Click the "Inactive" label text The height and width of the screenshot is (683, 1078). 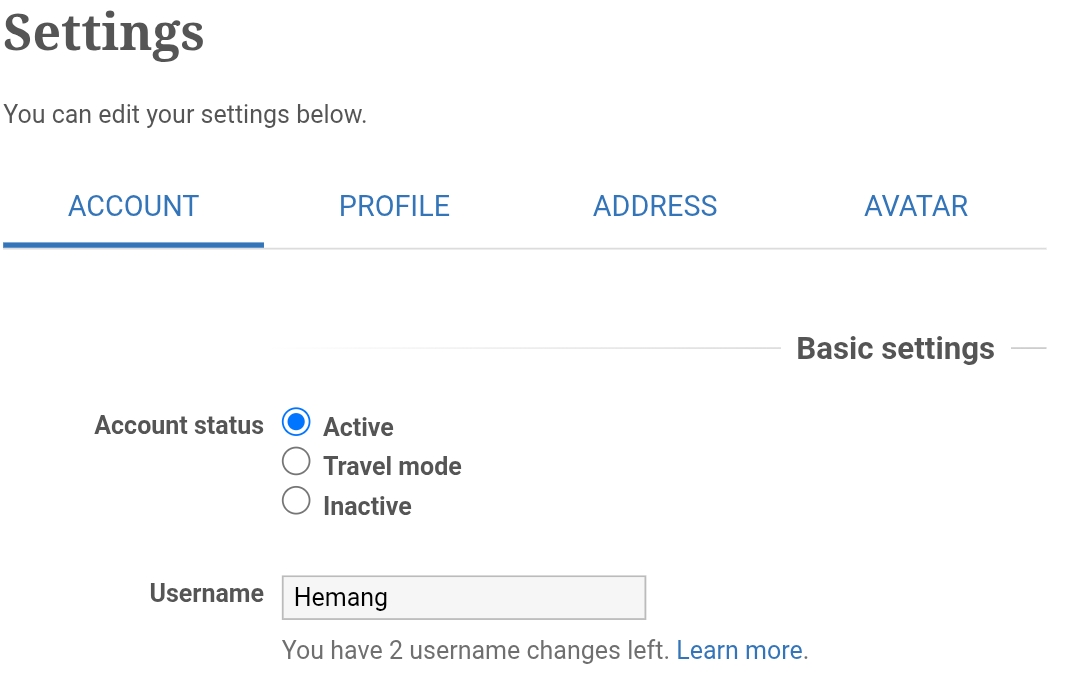pos(367,507)
